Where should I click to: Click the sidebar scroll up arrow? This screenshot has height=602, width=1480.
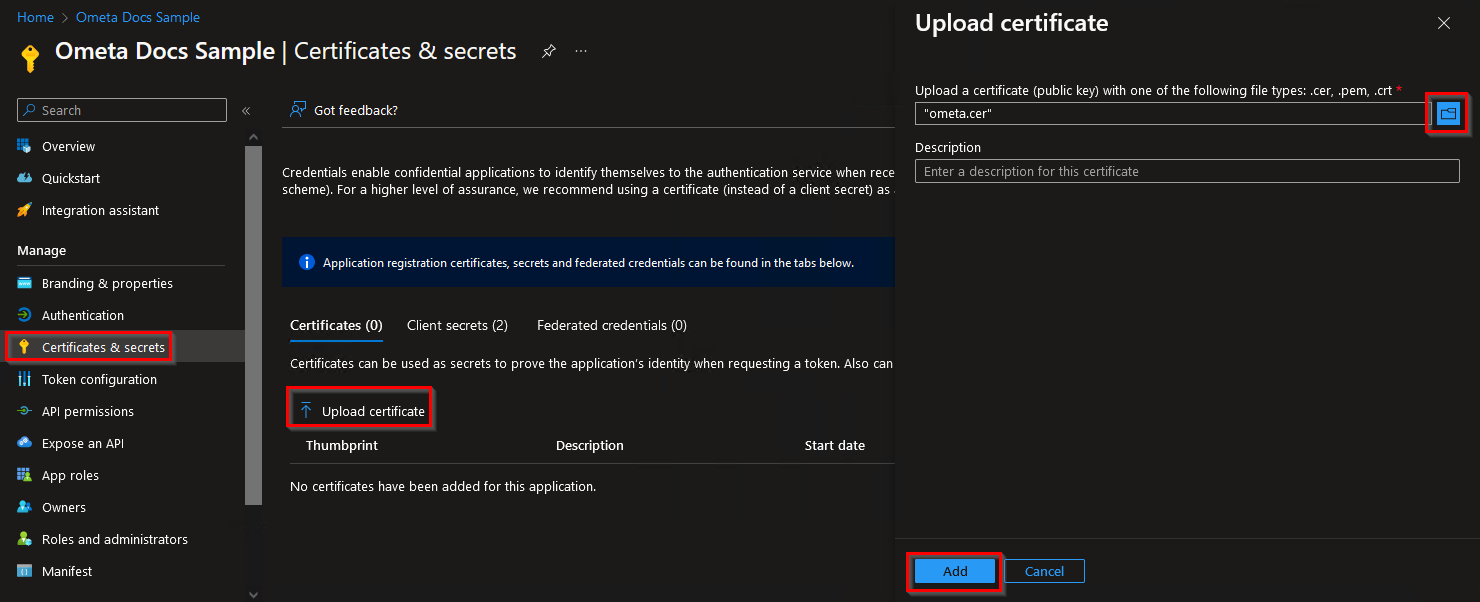253,137
